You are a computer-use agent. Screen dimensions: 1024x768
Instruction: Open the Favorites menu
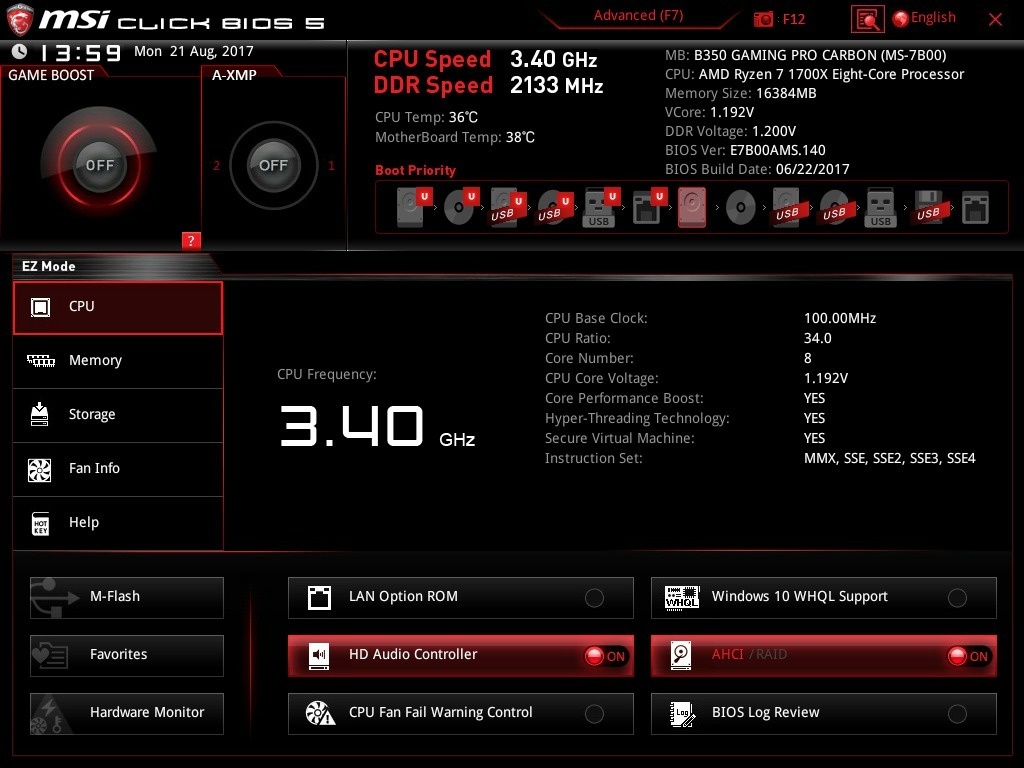tap(127, 656)
